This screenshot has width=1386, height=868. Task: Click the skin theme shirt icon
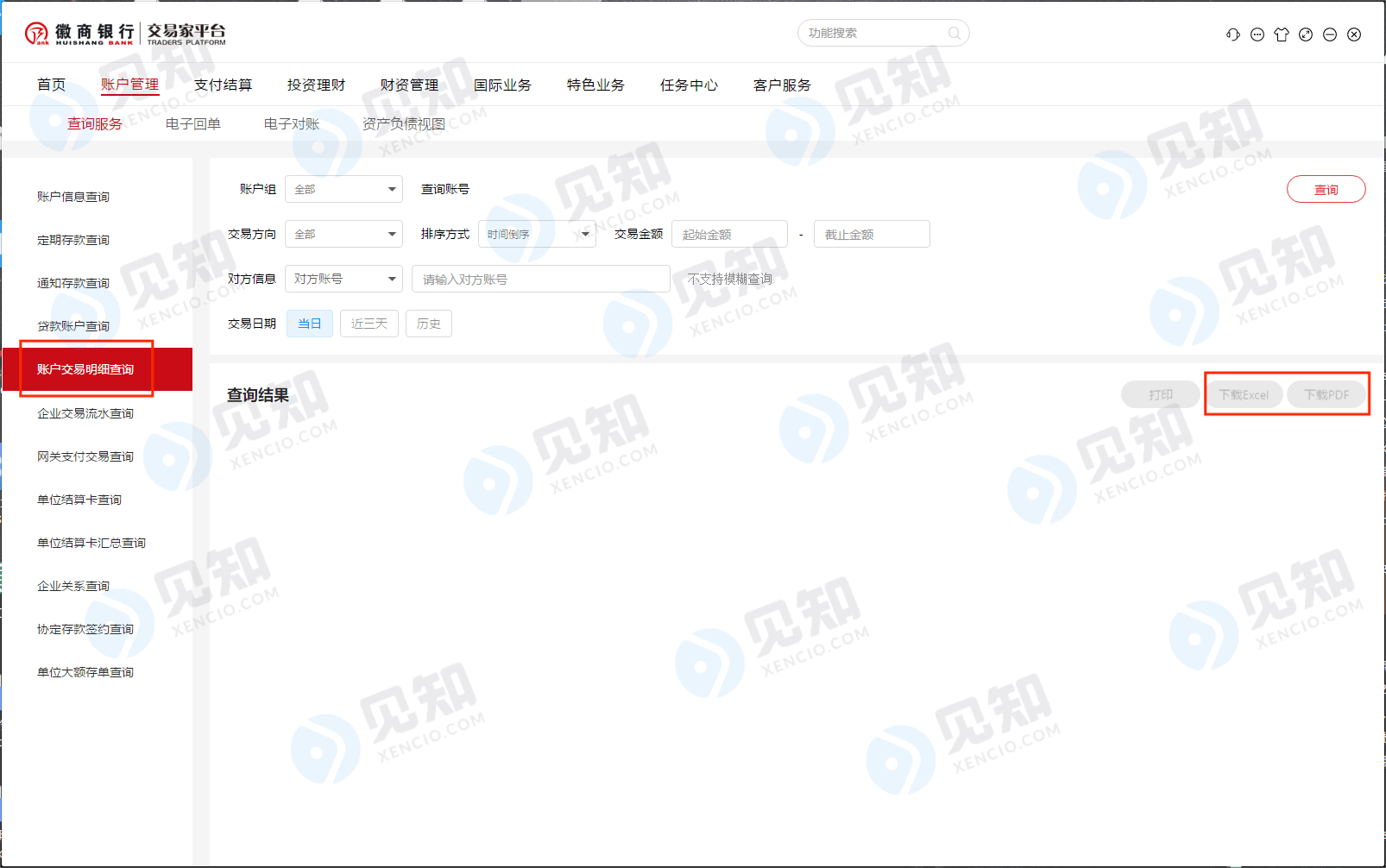pyautogui.click(x=1282, y=35)
